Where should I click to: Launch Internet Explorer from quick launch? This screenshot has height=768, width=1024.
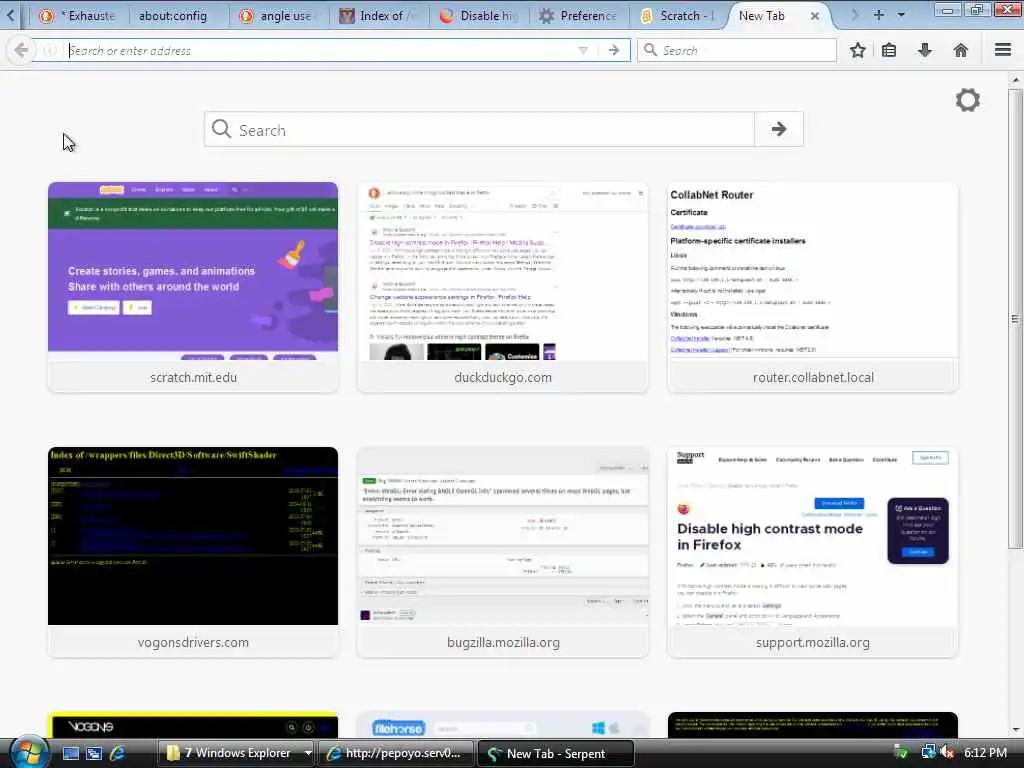[x=118, y=753]
